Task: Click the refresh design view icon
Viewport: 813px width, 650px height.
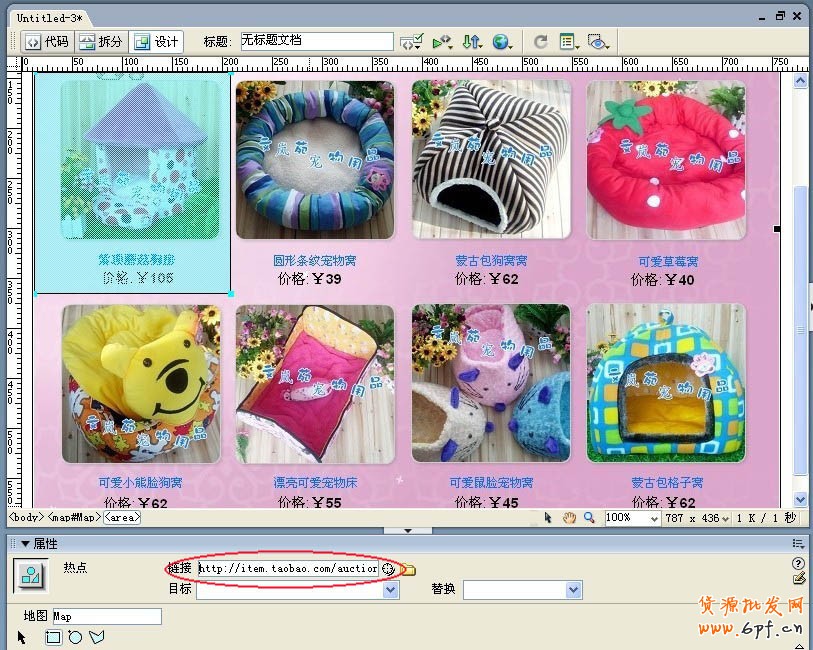Action: tap(541, 42)
